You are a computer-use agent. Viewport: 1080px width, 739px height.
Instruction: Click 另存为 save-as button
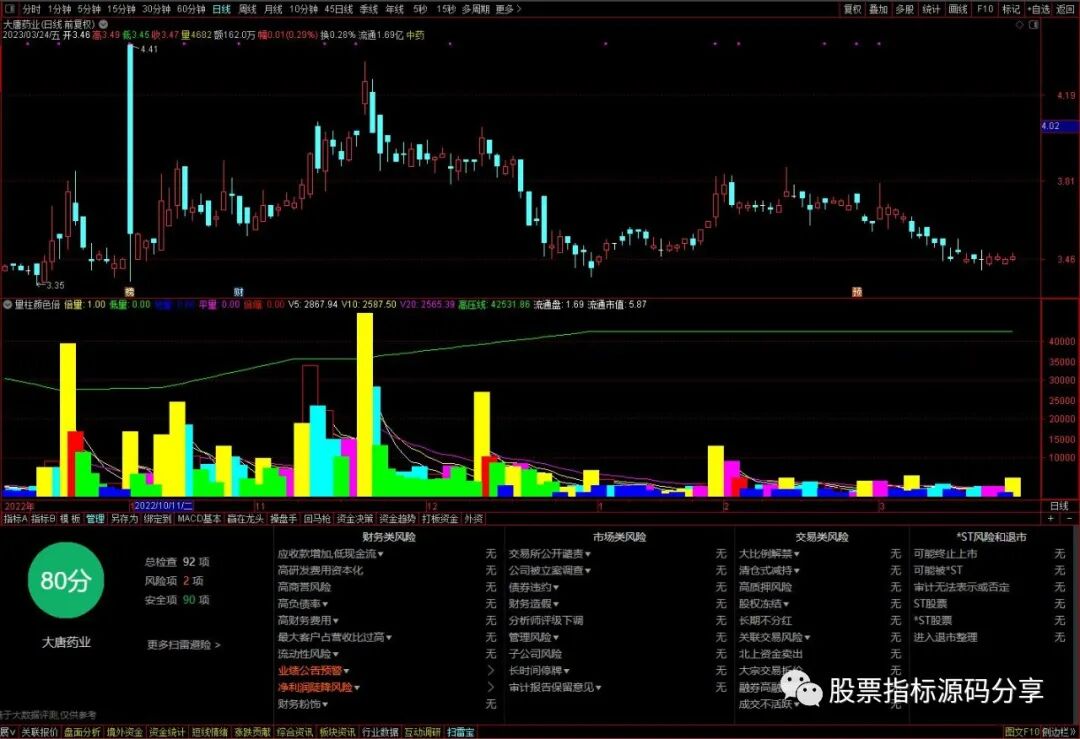point(124,519)
